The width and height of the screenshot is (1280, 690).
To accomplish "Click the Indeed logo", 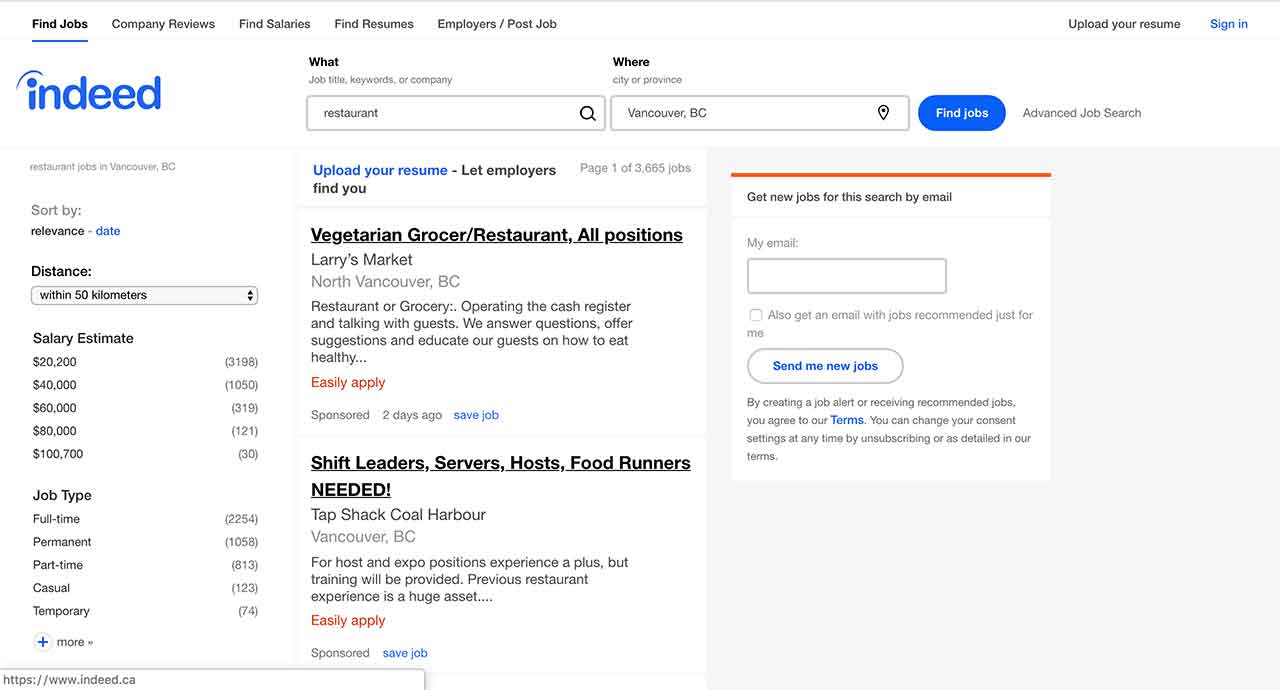I will (89, 92).
